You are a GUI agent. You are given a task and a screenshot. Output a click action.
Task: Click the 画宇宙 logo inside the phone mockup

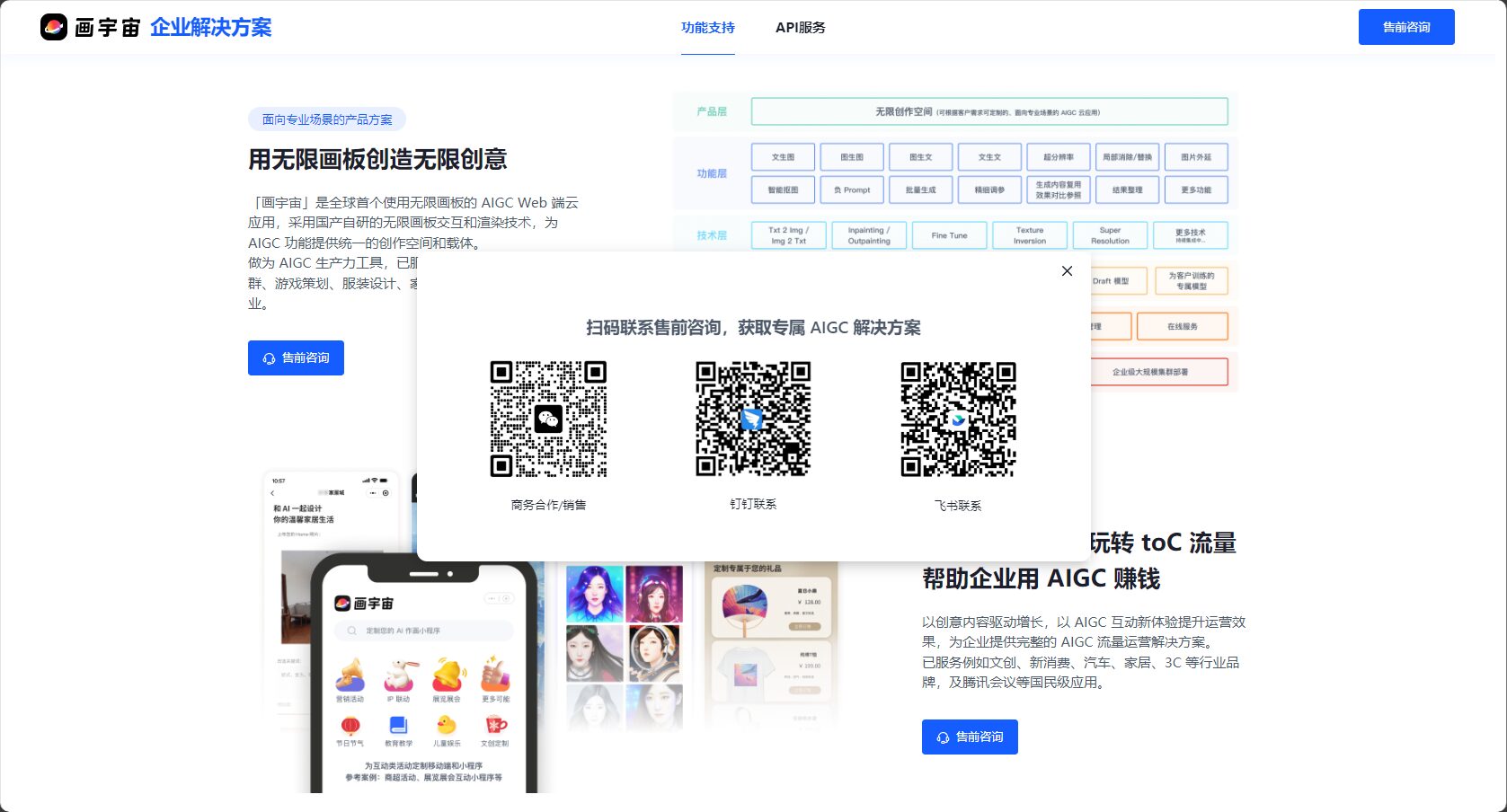[x=364, y=603]
